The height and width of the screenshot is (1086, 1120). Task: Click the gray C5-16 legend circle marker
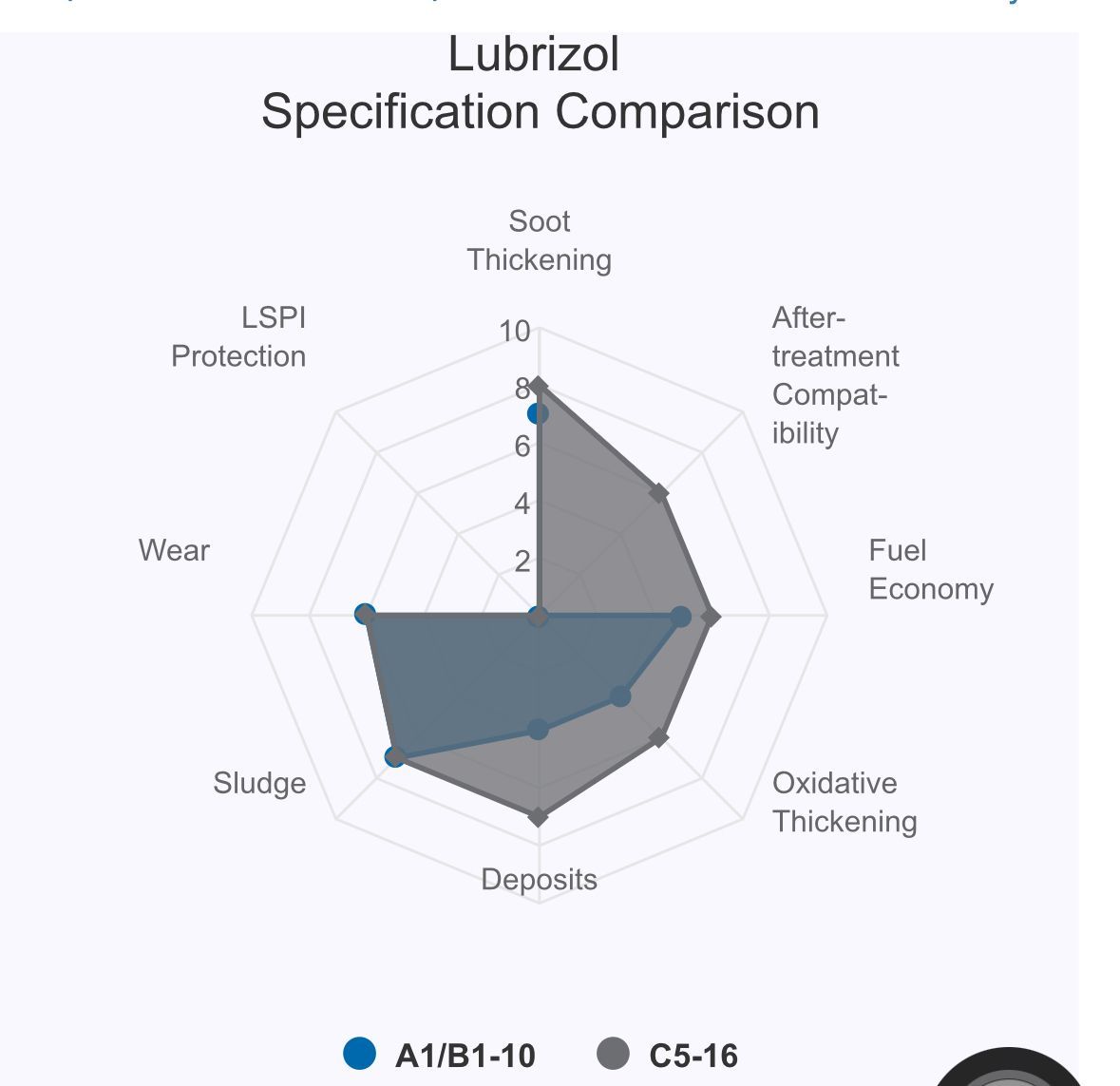pyautogui.click(x=614, y=1054)
